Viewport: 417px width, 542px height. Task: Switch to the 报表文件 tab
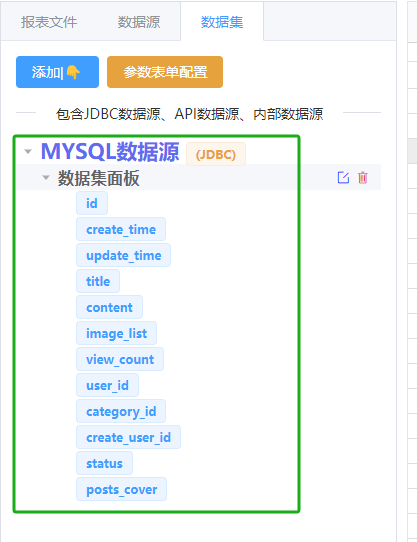(x=49, y=22)
